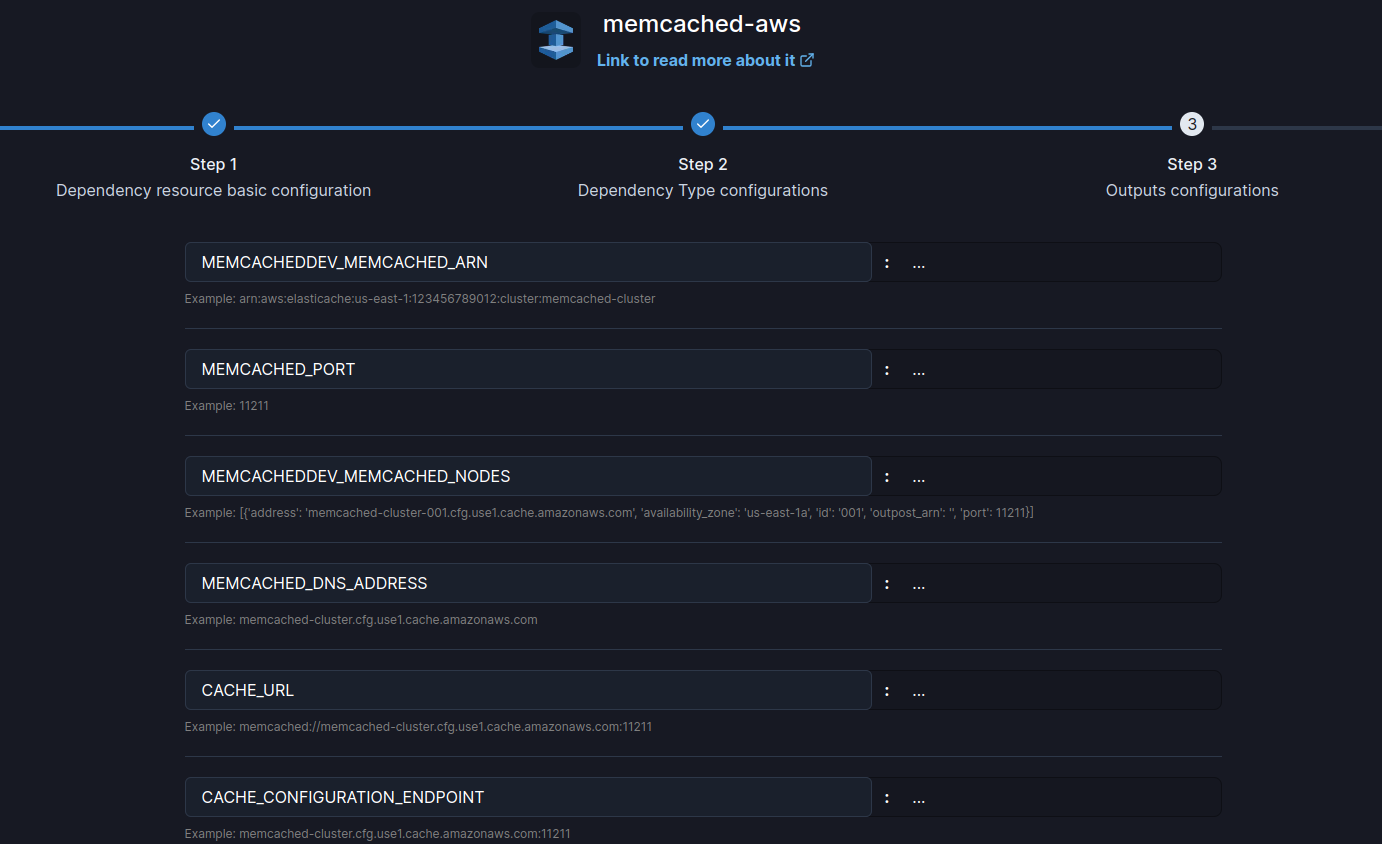Edit the MEMCACHEDDEV_MEMCACHED_NODES name field
The width and height of the screenshot is (1382, 844).
[x=528, y=476]
